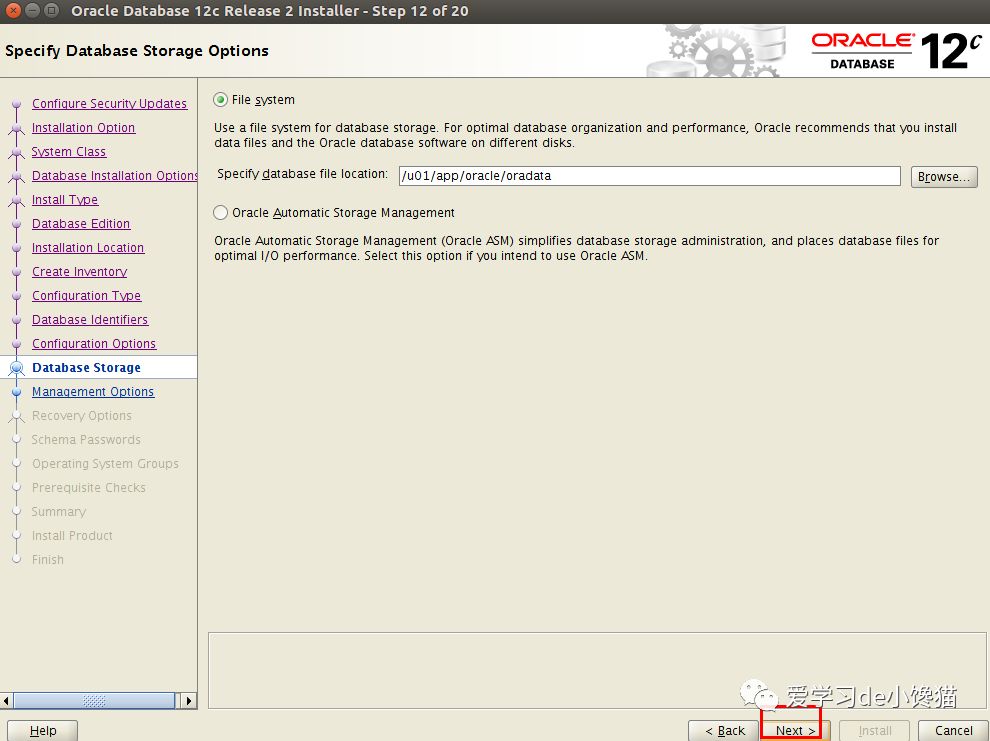Go to Configuration Options step

(94, 343)
